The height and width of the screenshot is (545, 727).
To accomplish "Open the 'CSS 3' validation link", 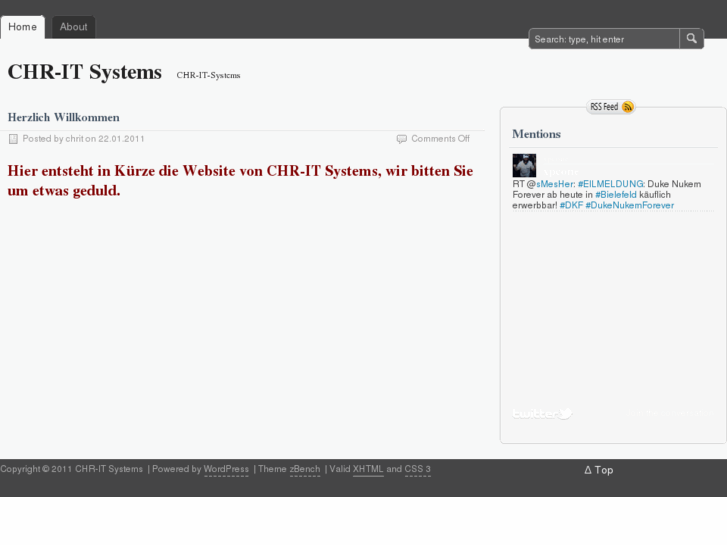I will tap(417, 469).
